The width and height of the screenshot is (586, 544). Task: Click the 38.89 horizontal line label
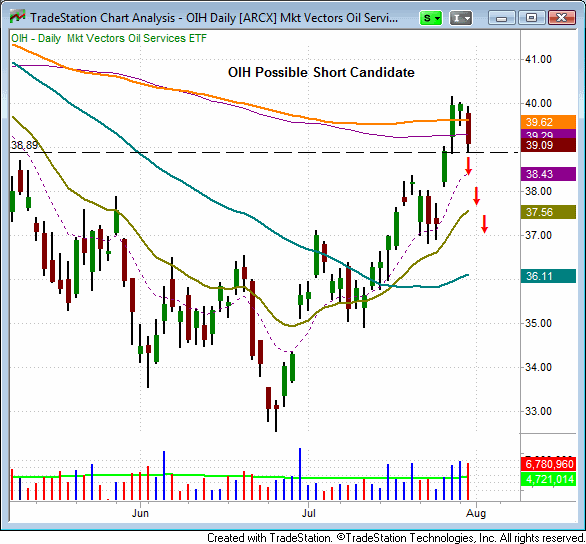[24, 145]
